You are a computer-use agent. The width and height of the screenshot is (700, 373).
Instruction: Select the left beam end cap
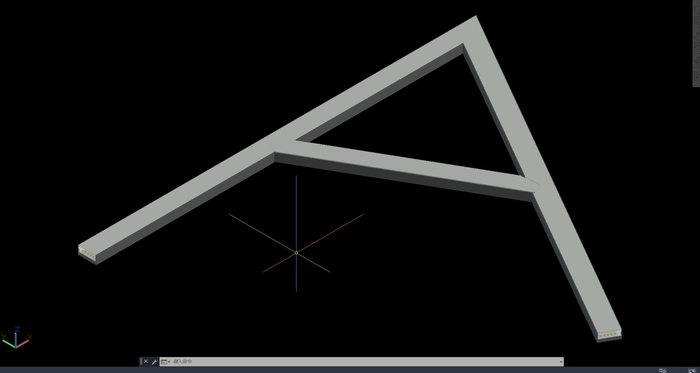click(88, 253)
